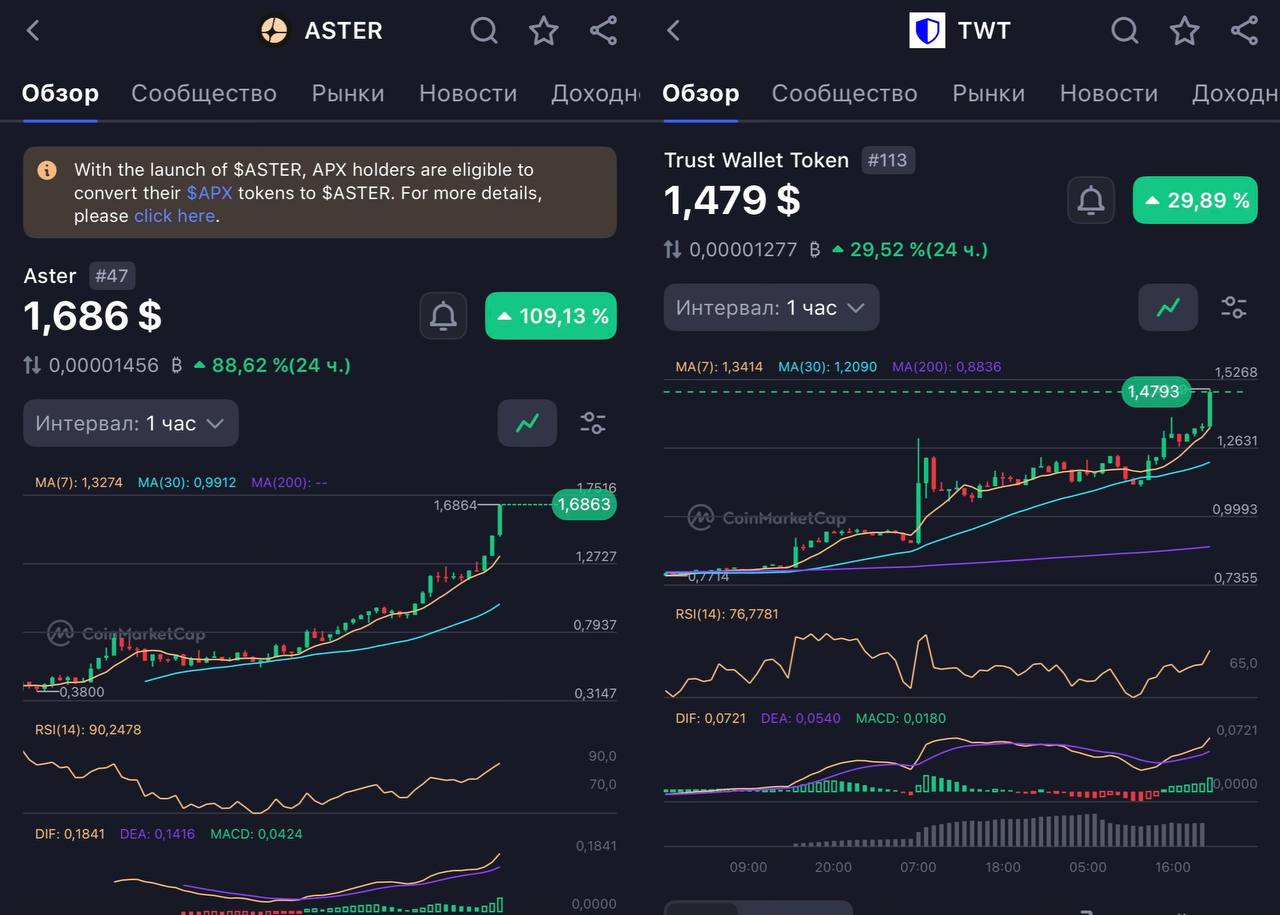Tap Trust Wallet Token rank badge #113

[887, 160]
